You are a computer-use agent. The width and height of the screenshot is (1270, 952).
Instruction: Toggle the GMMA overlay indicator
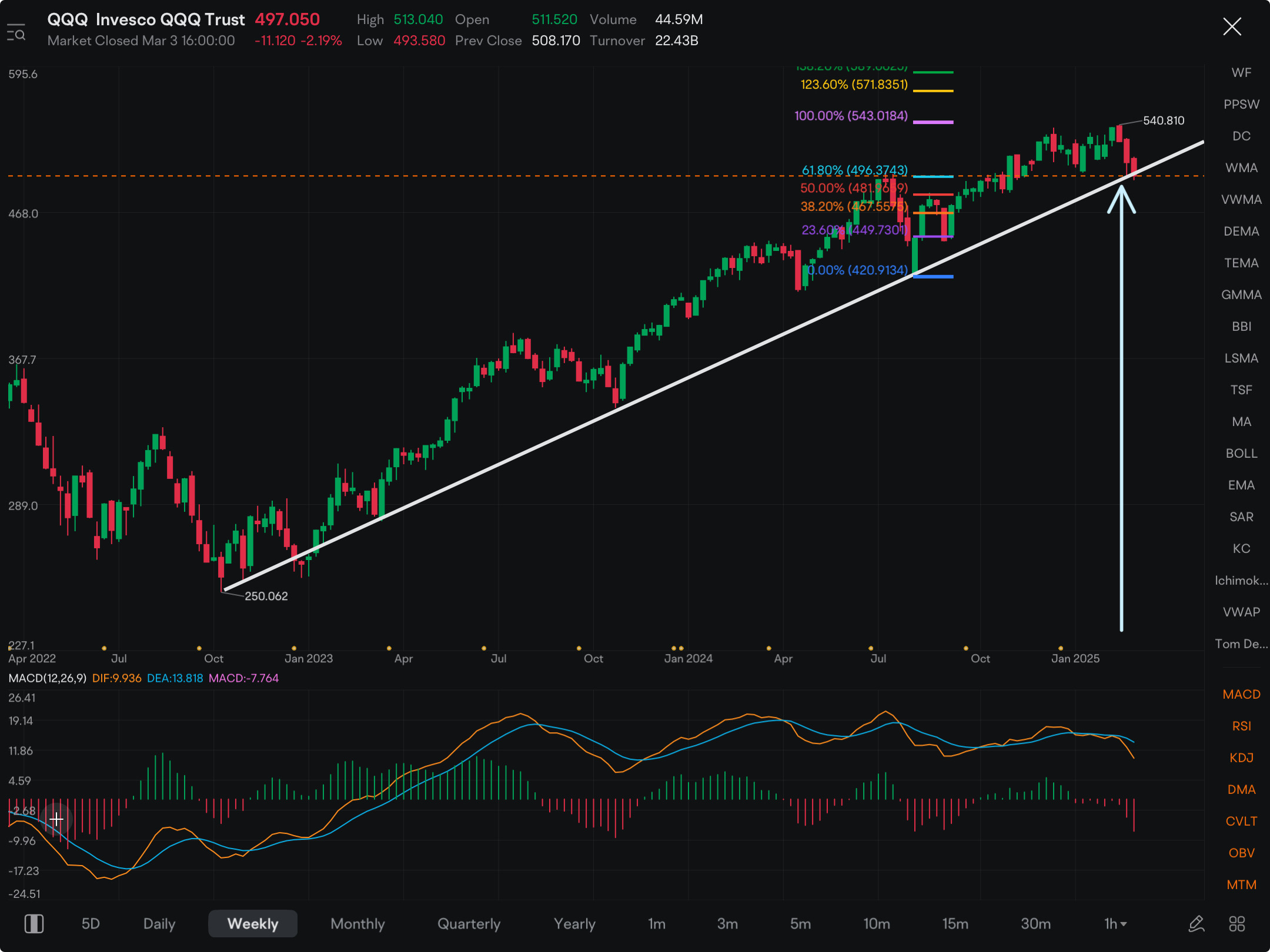point(1241,295)
